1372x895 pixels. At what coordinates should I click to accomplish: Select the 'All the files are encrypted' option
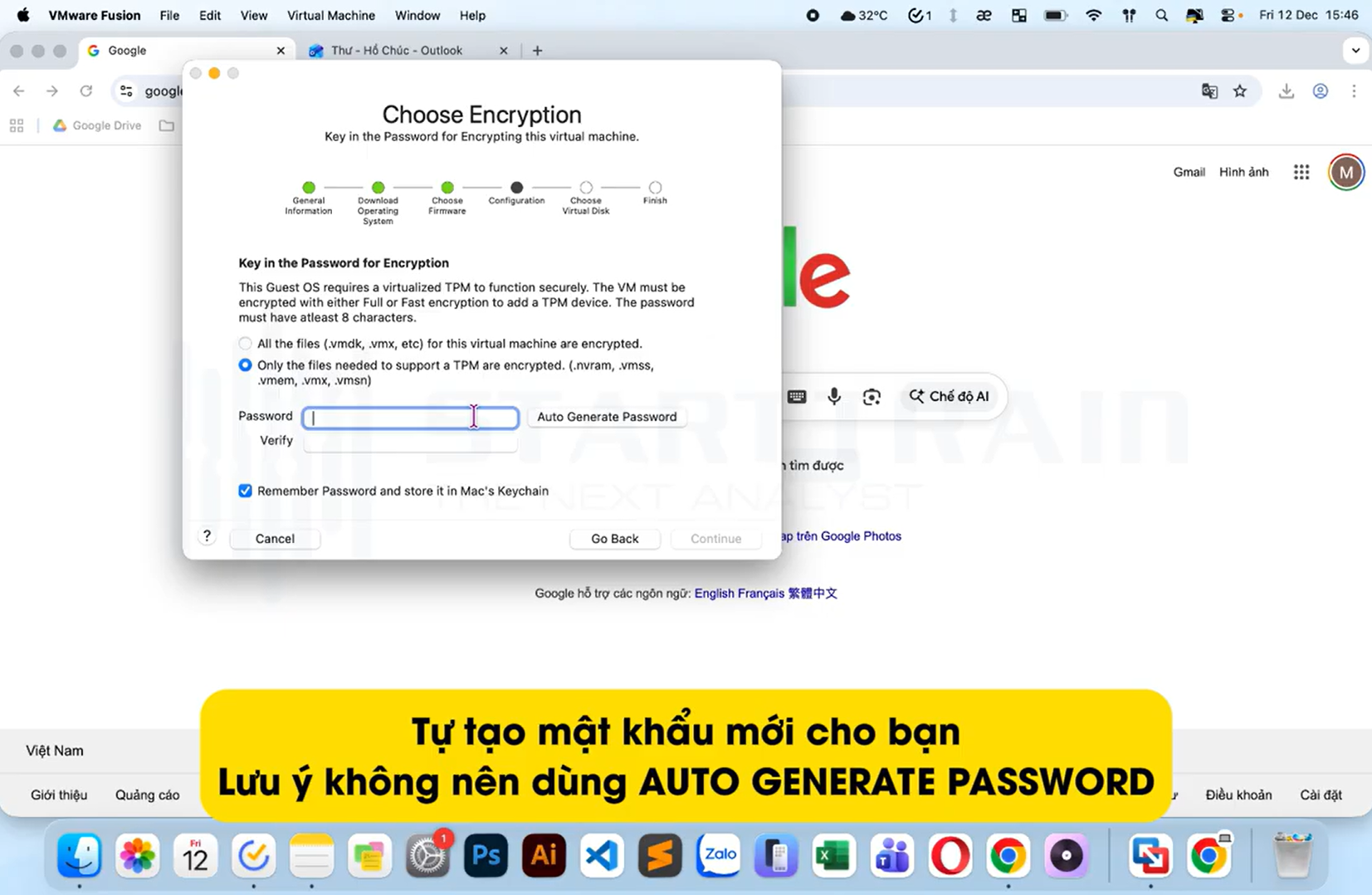click(x=245, y=343)
